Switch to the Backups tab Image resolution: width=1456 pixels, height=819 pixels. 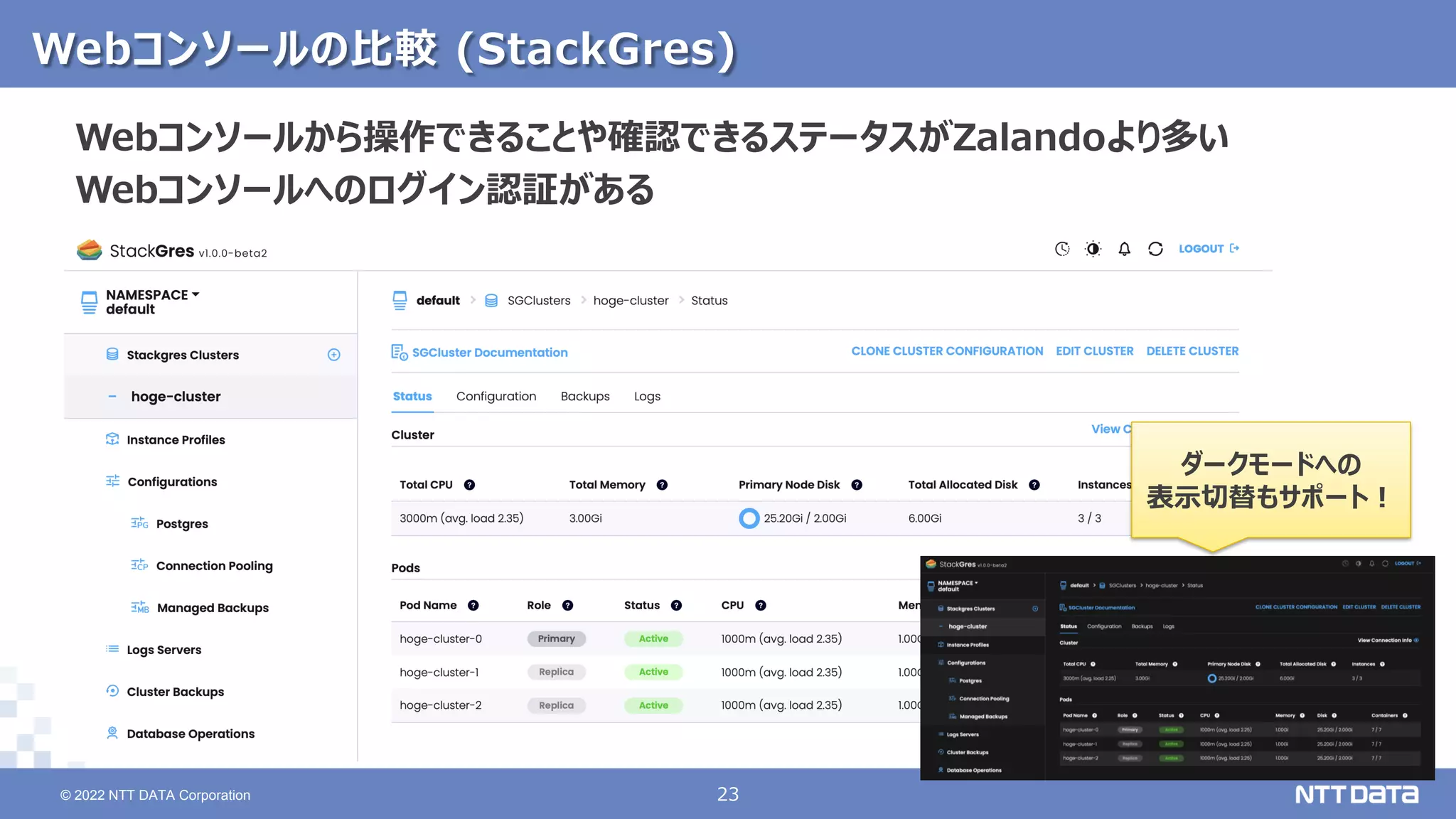click(x=585, y=397)
